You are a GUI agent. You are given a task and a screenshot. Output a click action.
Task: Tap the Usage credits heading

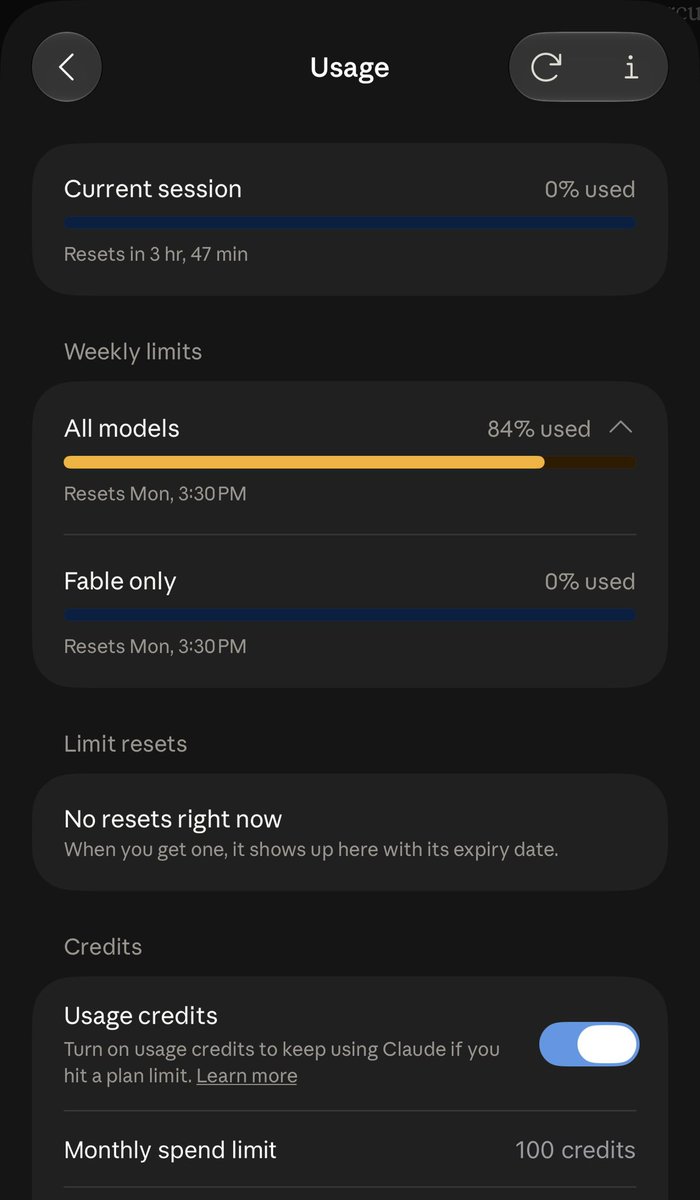tap(141, 1015)
